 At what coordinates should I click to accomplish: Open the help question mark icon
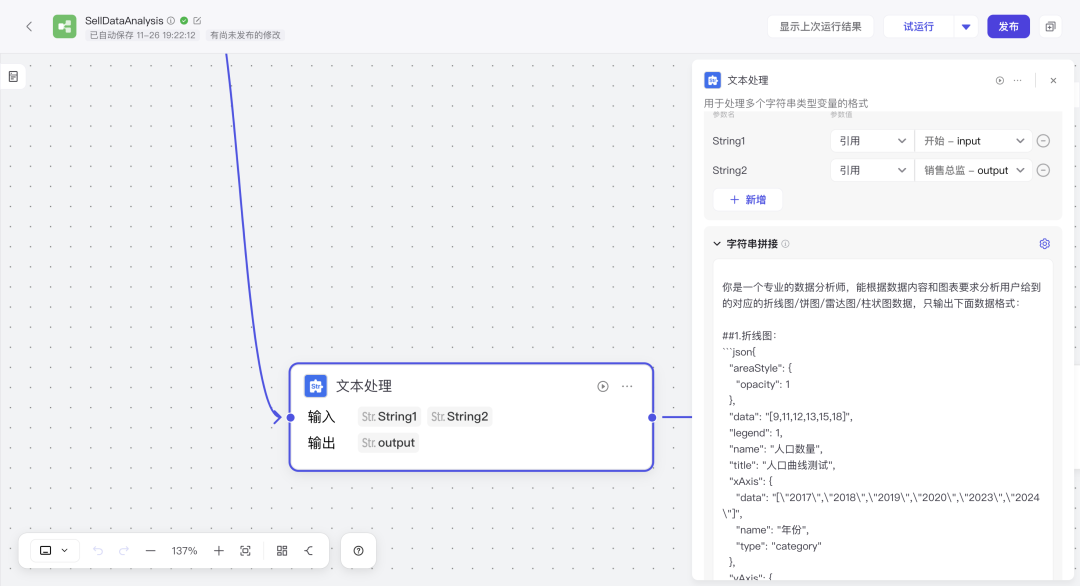(358, 551)
